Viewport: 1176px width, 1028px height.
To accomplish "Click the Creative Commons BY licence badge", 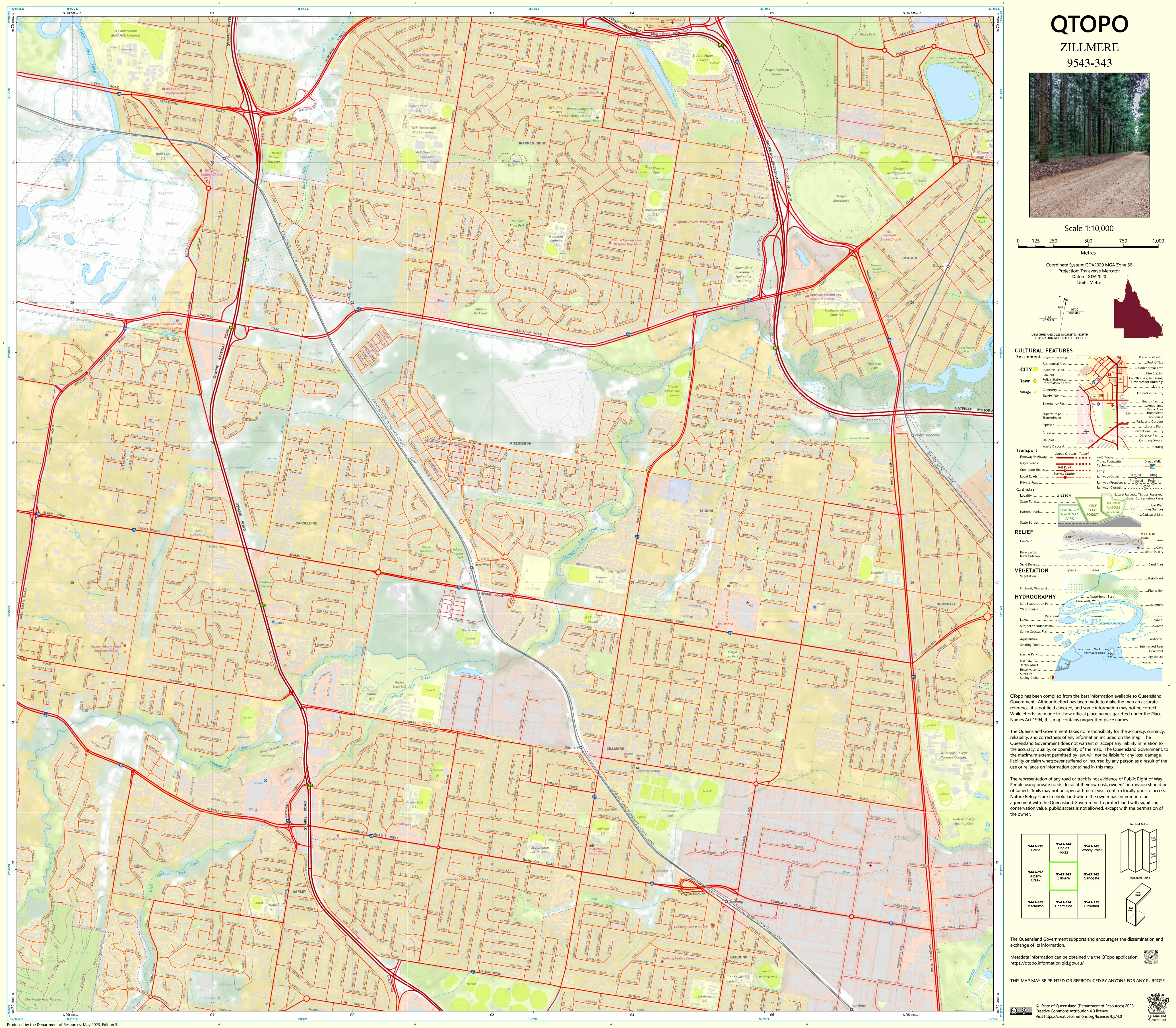I will (1021, 1011).
